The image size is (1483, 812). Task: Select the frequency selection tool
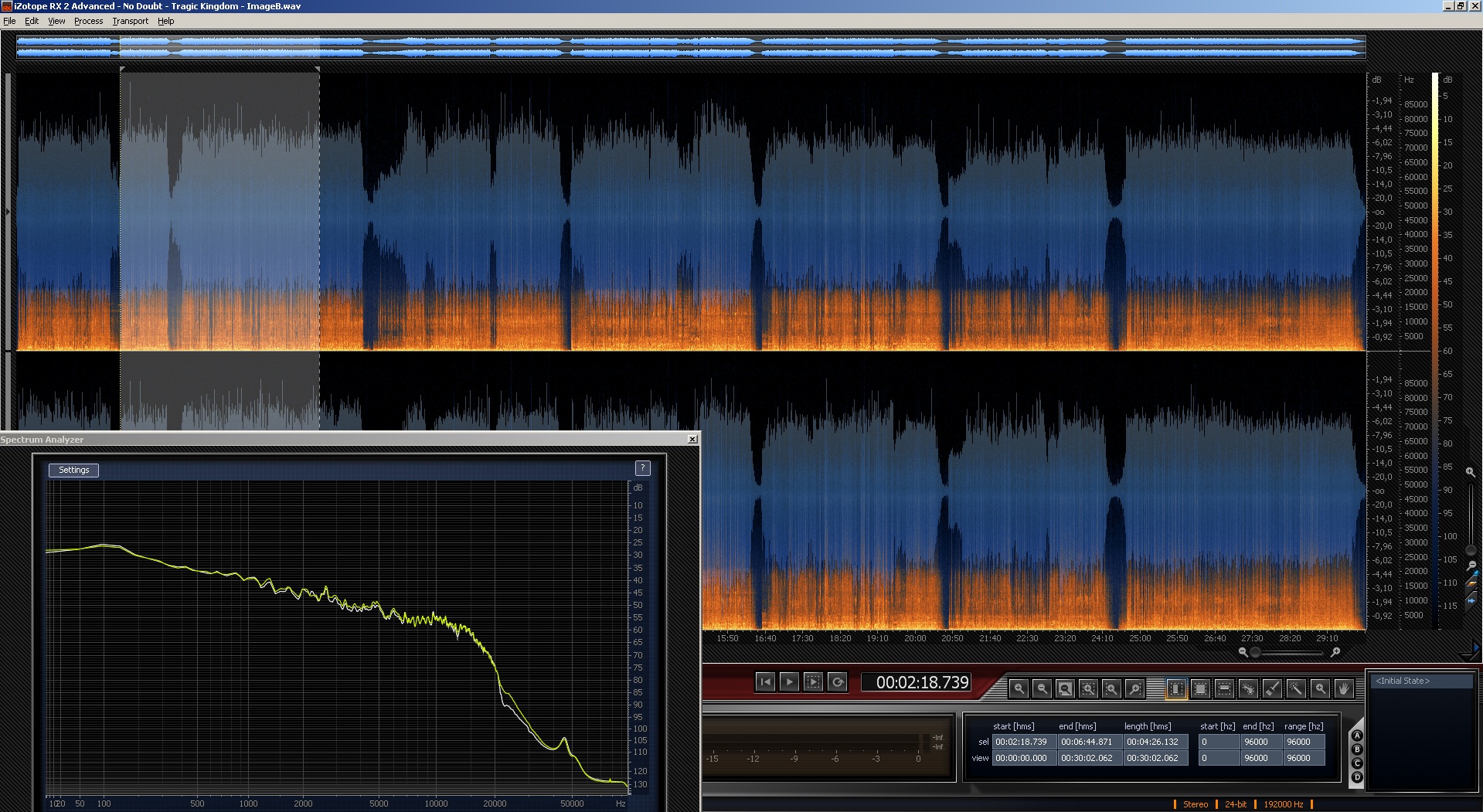(x=1224, y=688)
